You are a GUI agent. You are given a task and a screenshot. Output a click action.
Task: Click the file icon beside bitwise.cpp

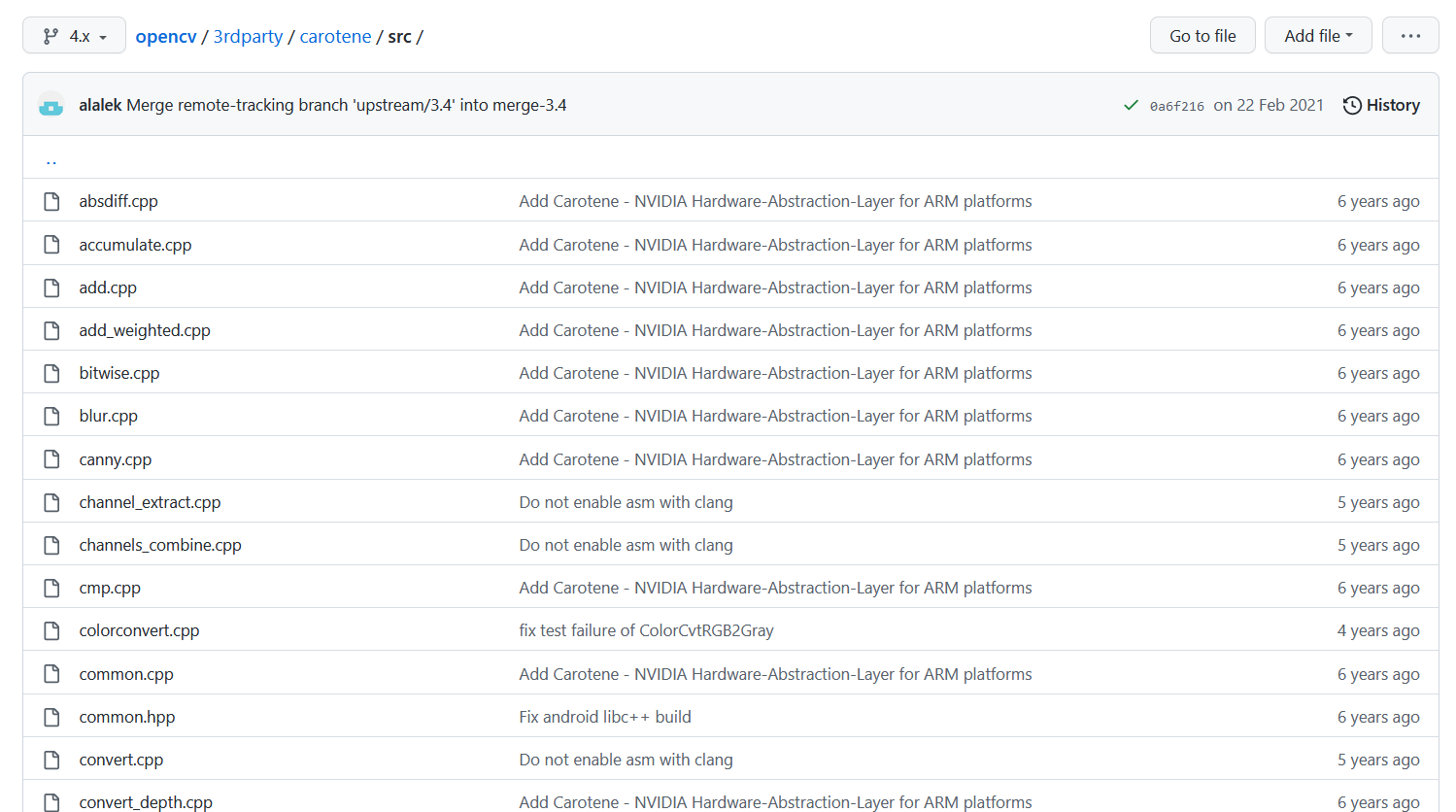click(x=51, y=373)
